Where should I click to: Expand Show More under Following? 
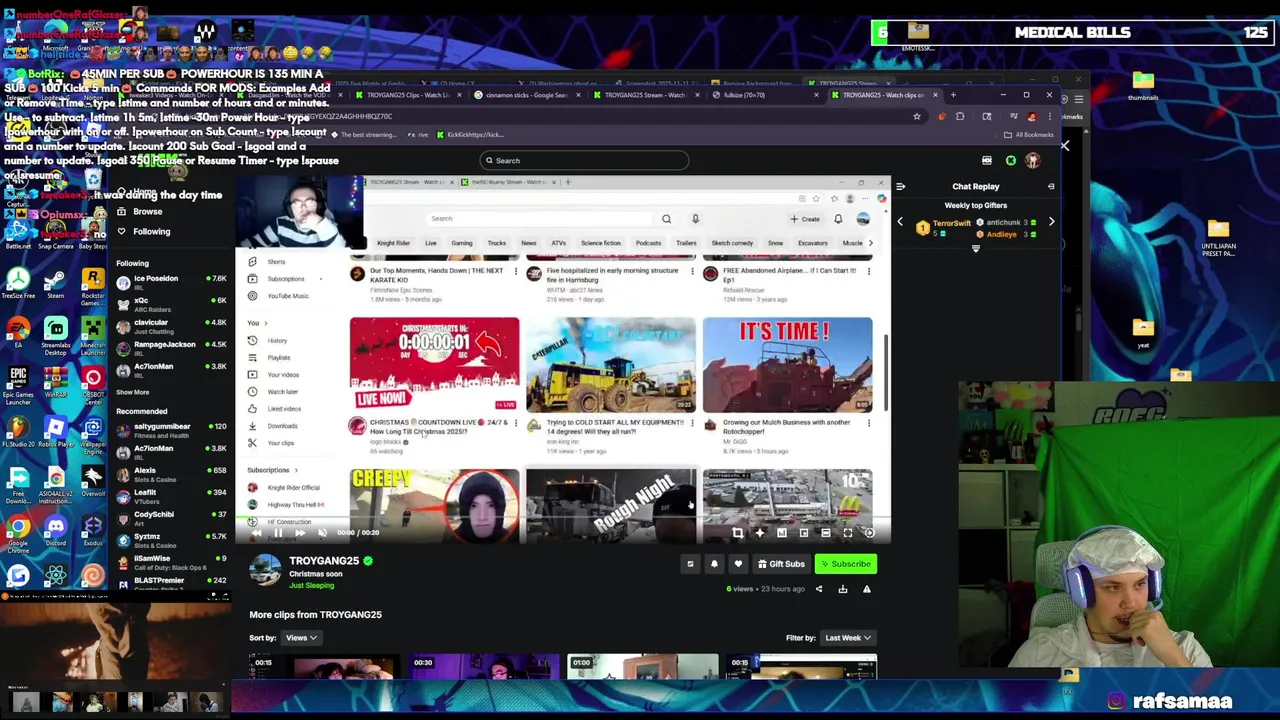[x=132, y=392]
